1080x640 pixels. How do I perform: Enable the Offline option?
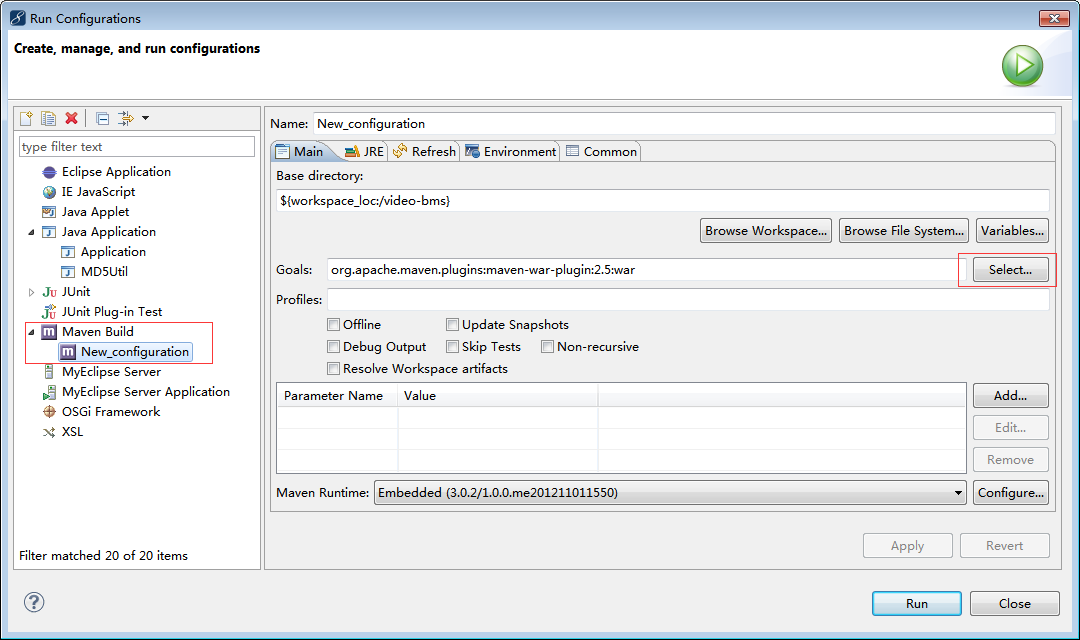pos(334,324)
